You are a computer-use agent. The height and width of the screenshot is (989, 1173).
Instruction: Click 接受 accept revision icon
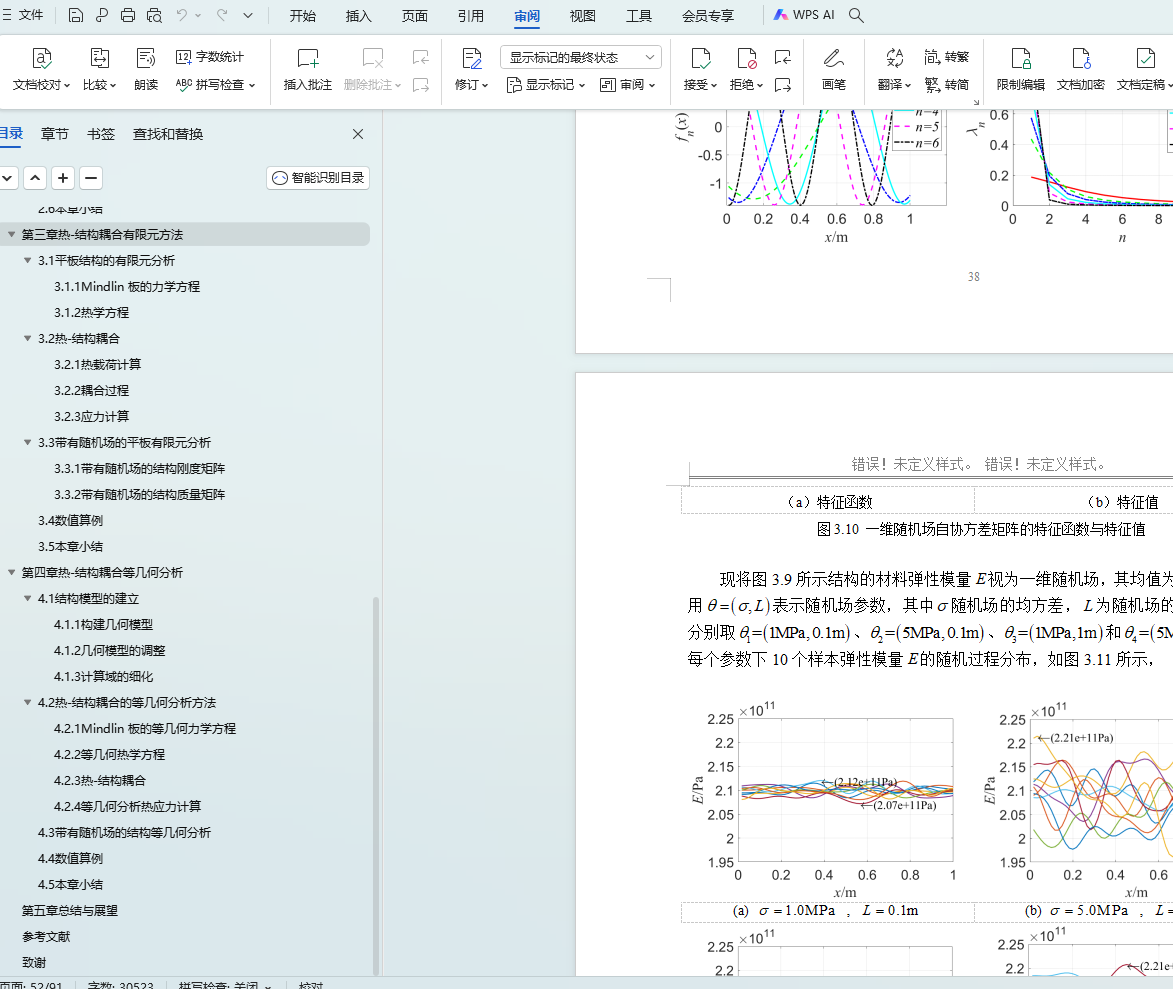(x=700, y=69)
